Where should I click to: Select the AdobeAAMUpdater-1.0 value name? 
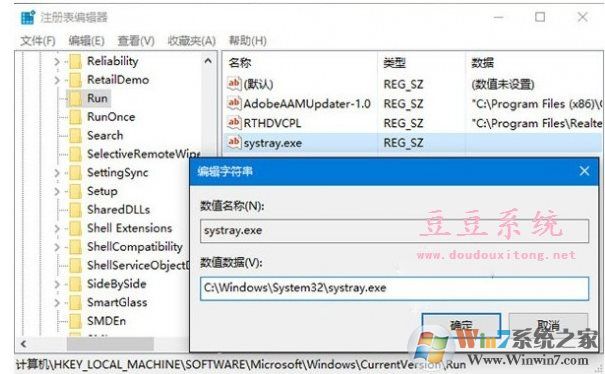[x=307, y=104]
